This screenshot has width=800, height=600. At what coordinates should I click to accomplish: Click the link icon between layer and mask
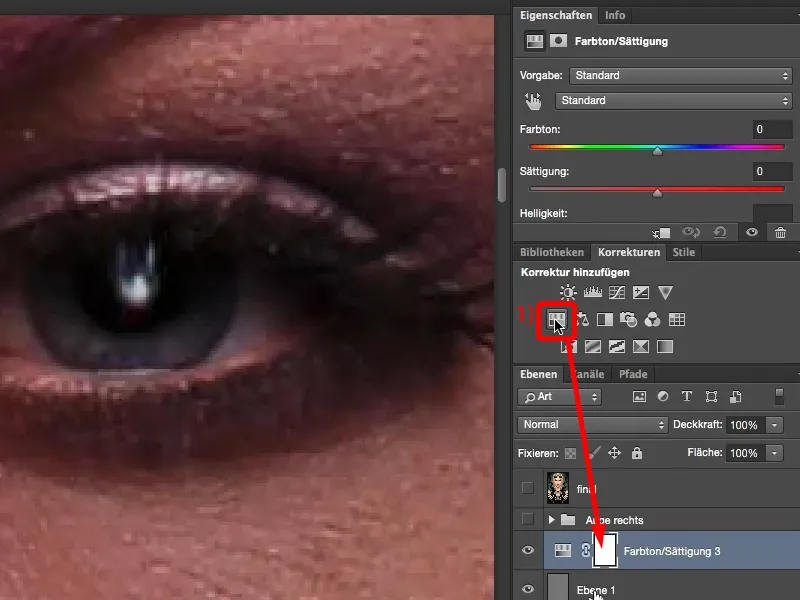(x=585, y=550)
